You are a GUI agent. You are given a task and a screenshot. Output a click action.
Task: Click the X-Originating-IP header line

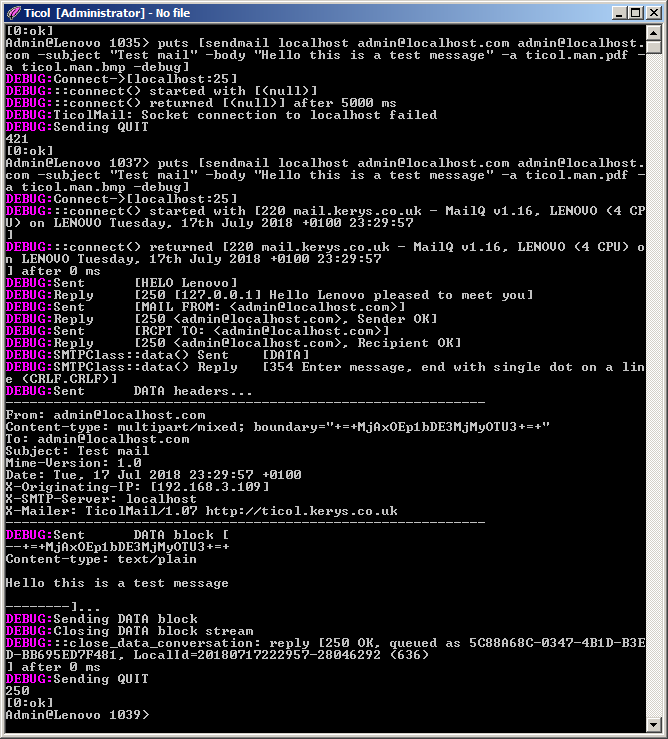(137, 487)
